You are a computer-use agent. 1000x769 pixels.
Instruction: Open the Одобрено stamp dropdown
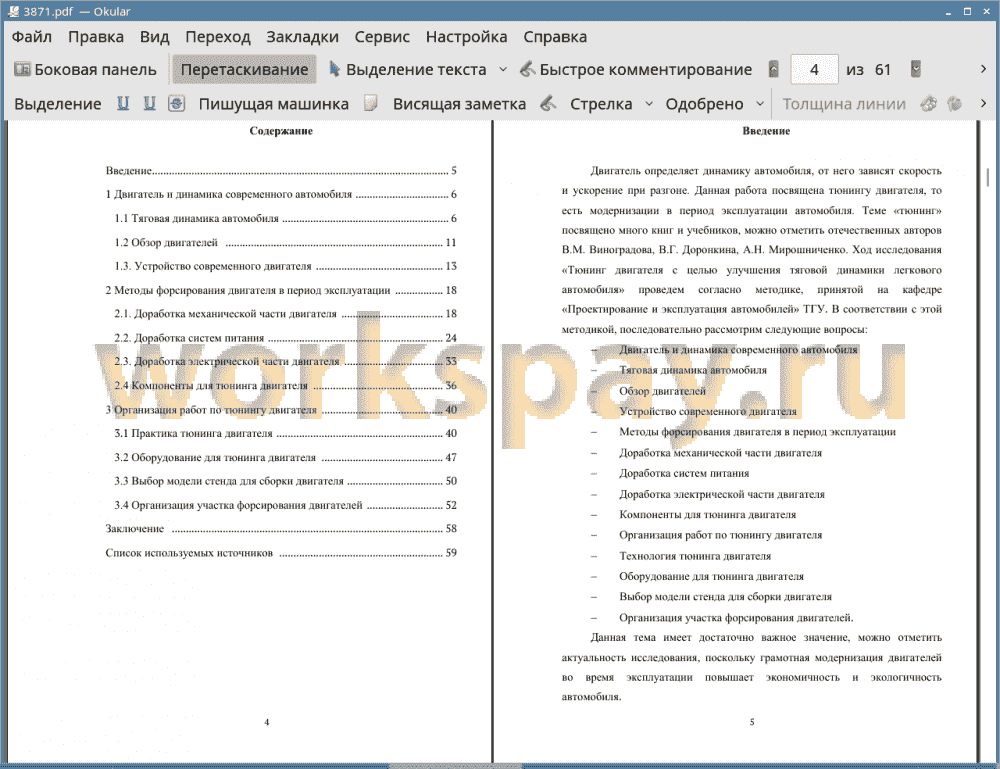point(760,104)
